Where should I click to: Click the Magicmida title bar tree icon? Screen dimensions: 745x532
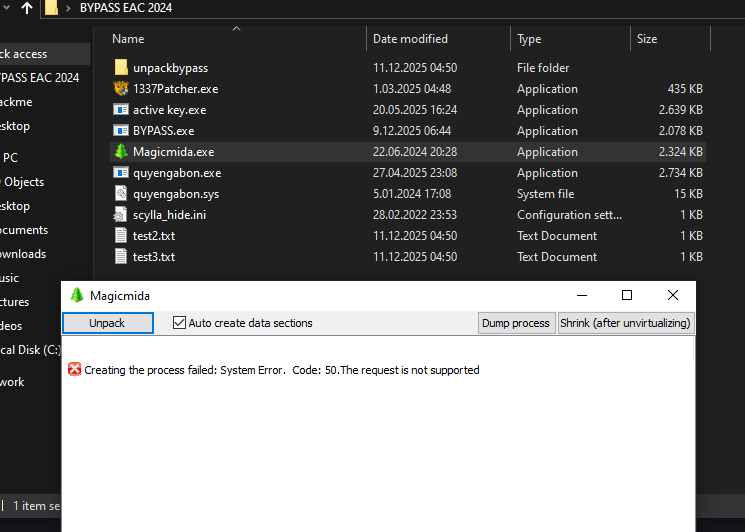[77, 296]
